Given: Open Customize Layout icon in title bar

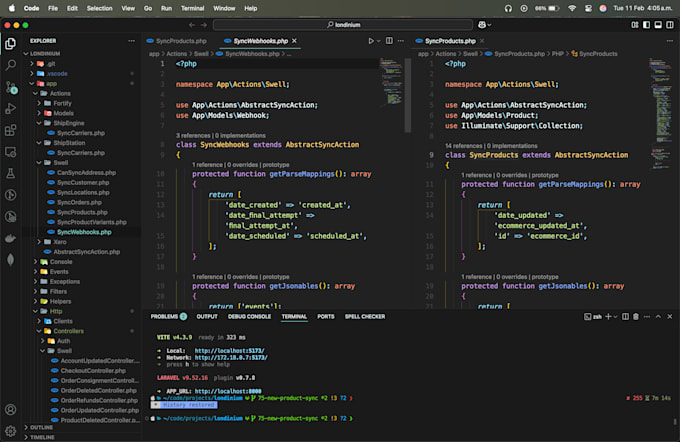Looking at the screenshot, I should coord(635,25).
